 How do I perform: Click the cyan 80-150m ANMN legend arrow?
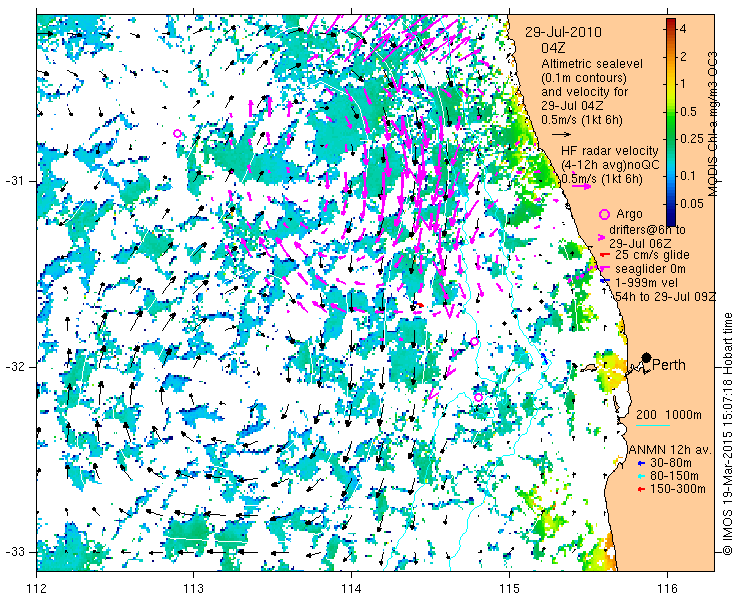click(640, 476)
